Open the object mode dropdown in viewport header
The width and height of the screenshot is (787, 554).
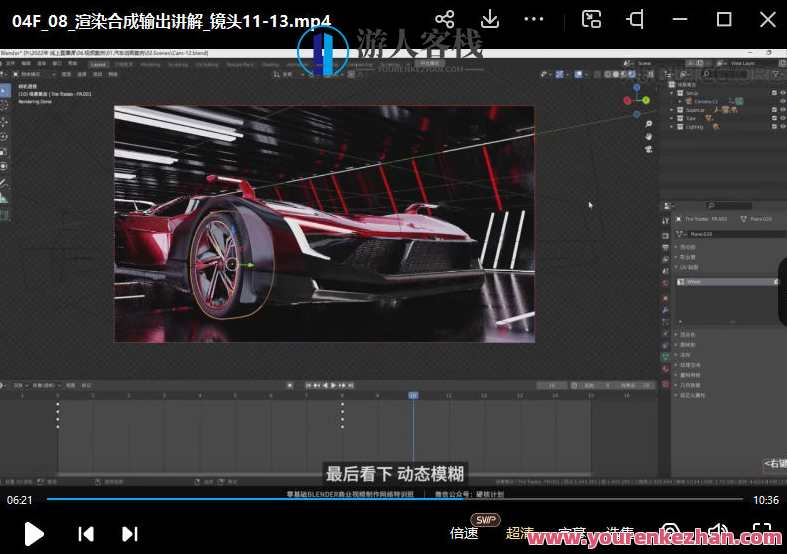click(x=33, y=74)
